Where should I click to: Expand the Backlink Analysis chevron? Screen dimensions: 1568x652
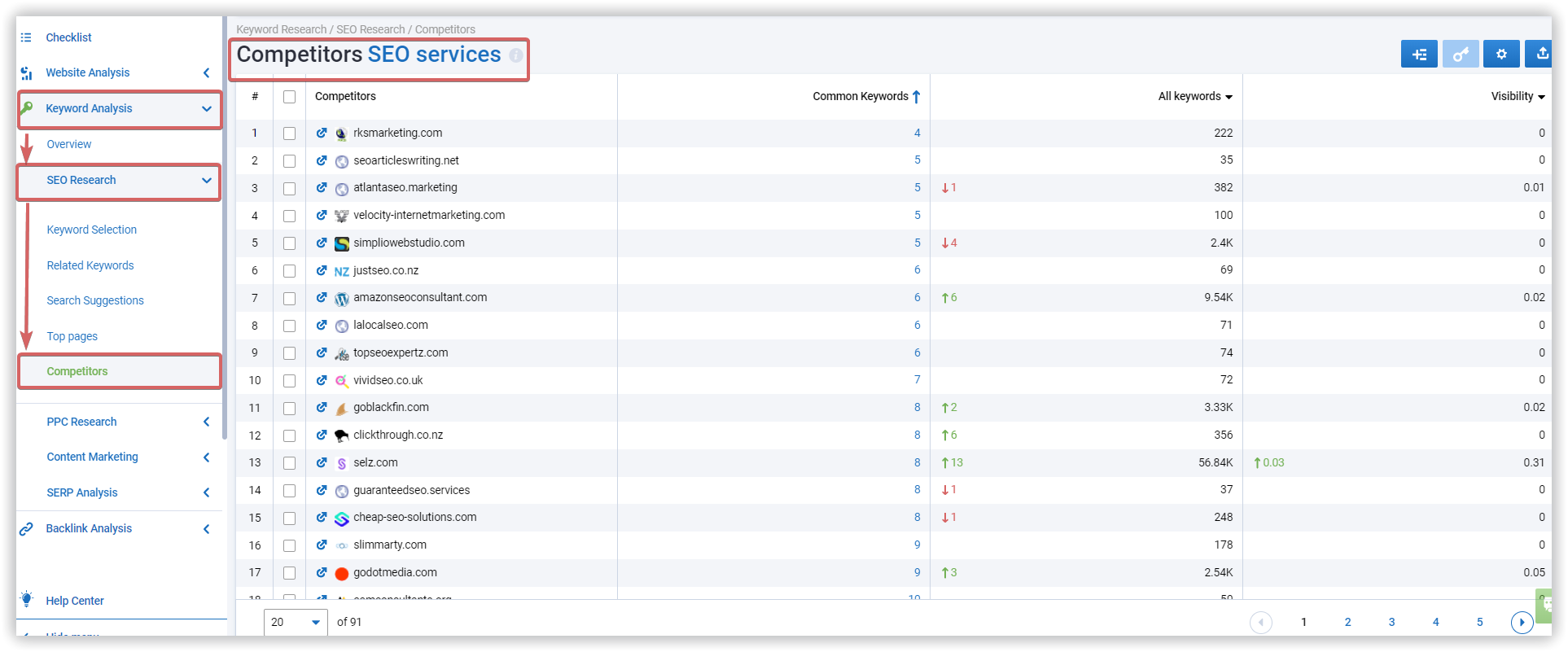coord(207,529)
